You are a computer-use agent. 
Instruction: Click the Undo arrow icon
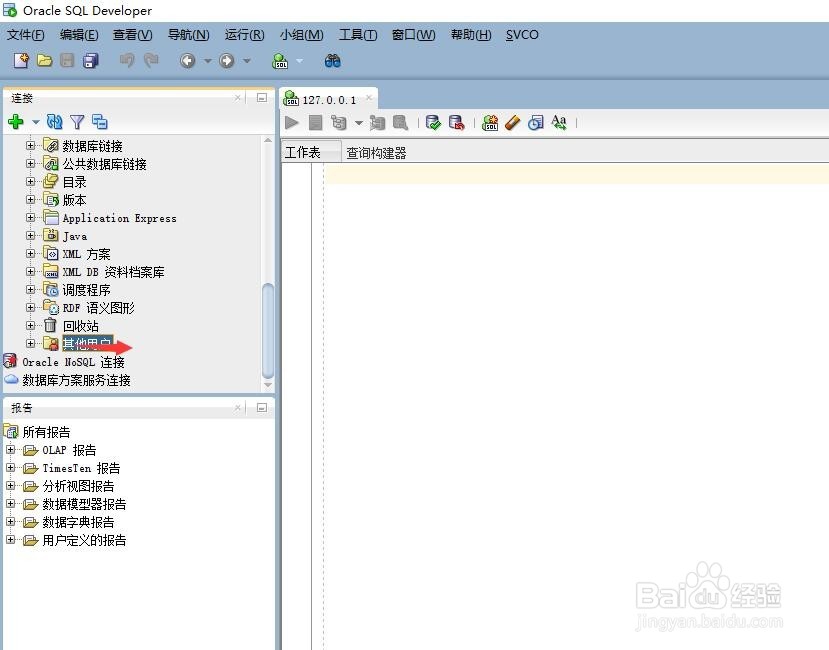(x=127, y=61)
